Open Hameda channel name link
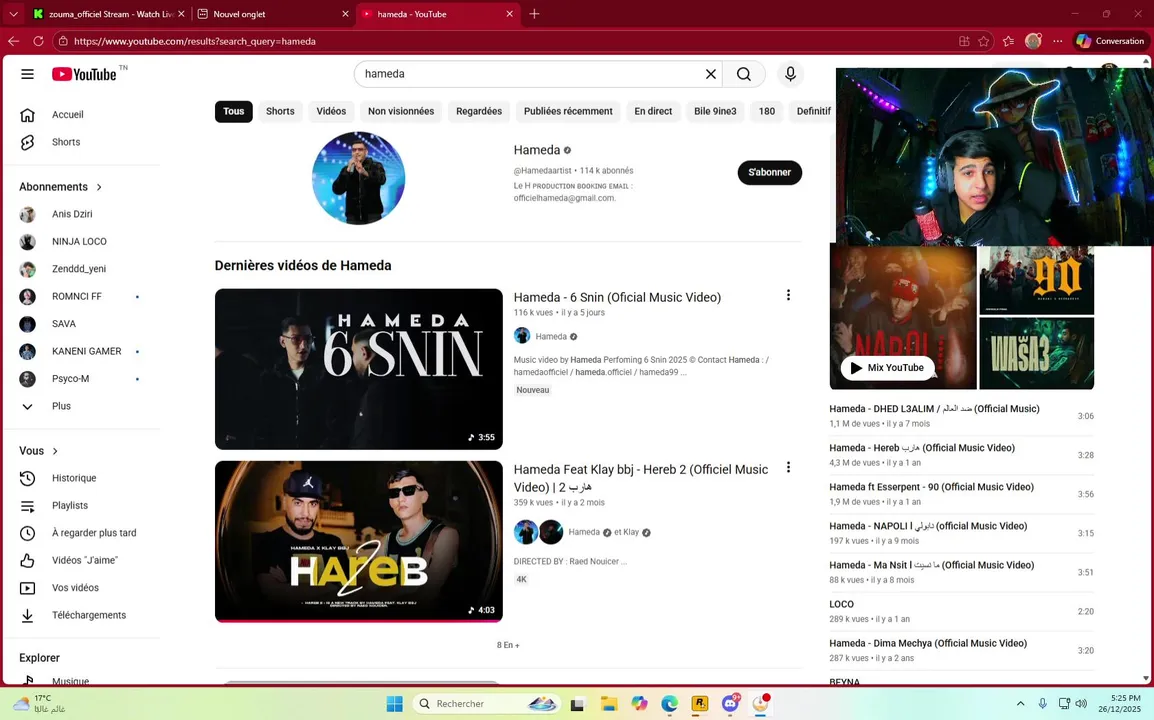Viewport: 1154px width, 720px height. click(x=537, y=150)
